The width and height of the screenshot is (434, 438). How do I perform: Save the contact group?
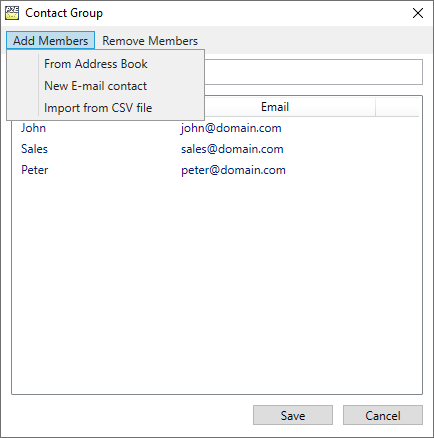[x=293, y=415]
